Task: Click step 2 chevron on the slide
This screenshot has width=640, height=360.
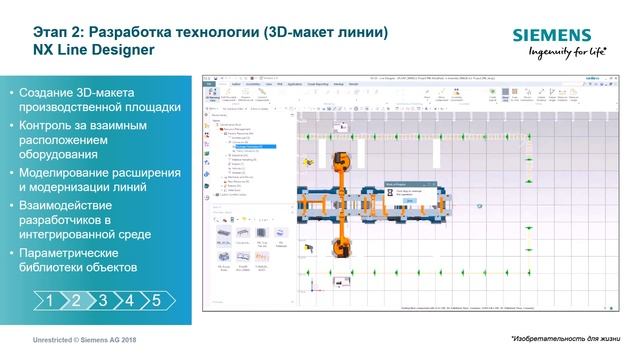Action: 77,300
